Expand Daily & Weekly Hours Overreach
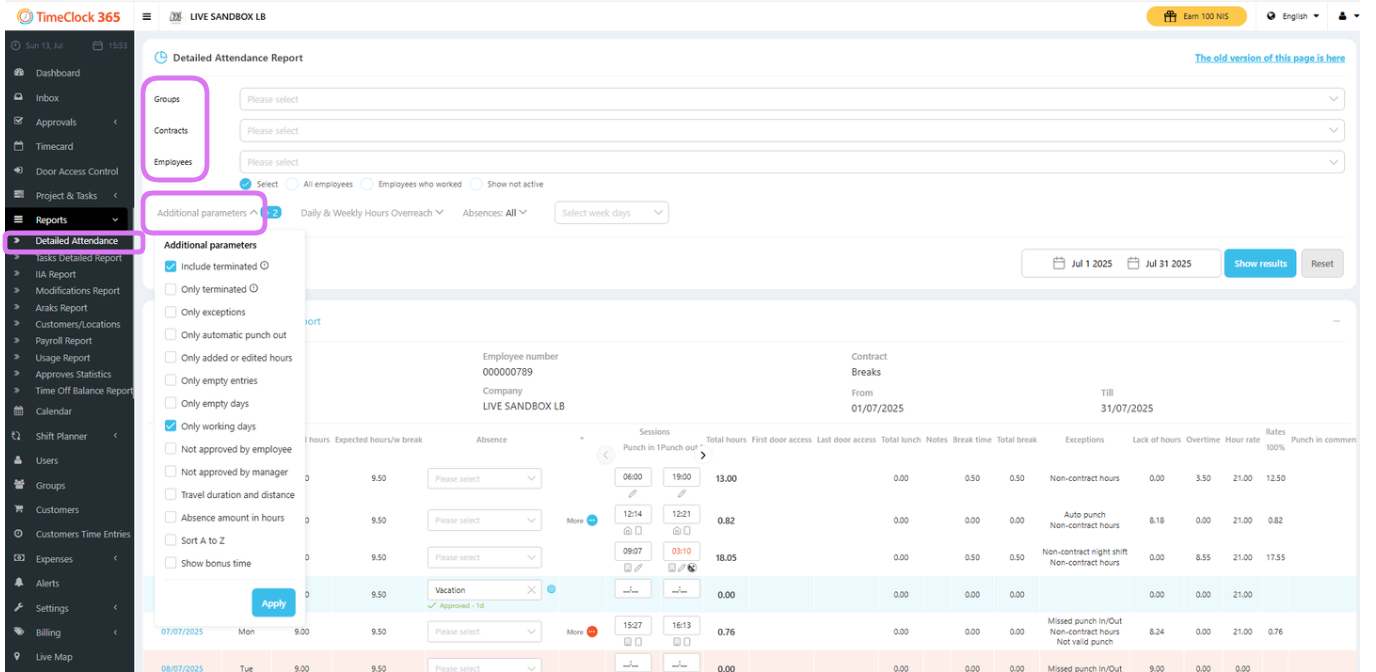Screen dimensions: 1376x672 click(371, 213)
